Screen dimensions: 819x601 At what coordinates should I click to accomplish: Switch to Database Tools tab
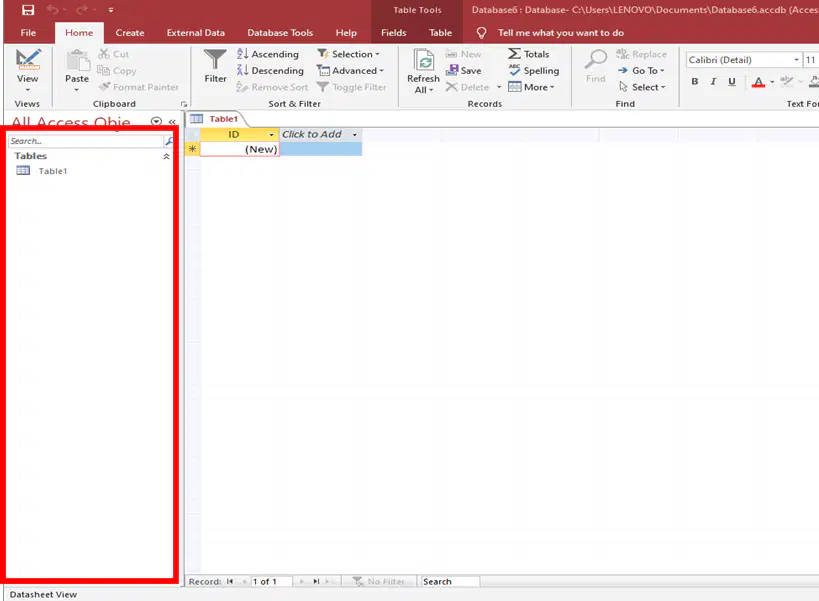(x=280, y=32)
